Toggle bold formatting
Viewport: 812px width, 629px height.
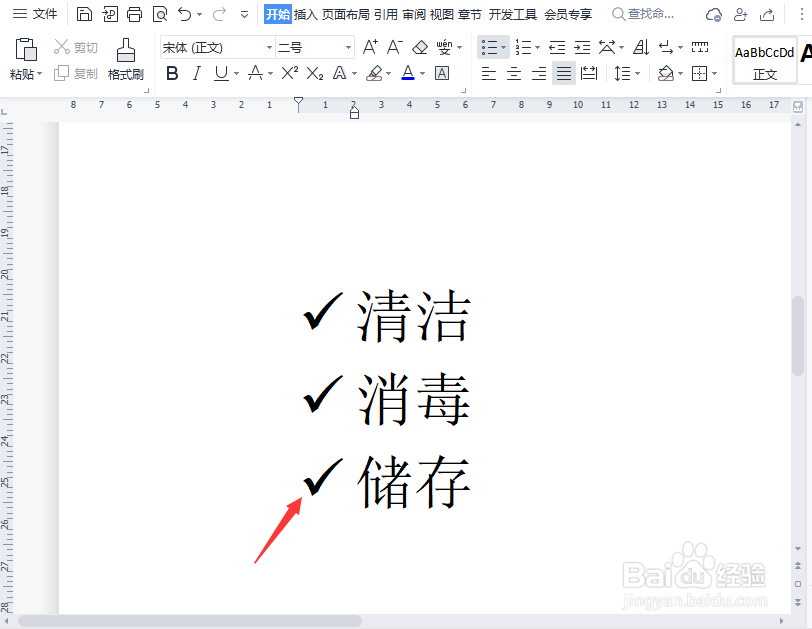[171, 72]
